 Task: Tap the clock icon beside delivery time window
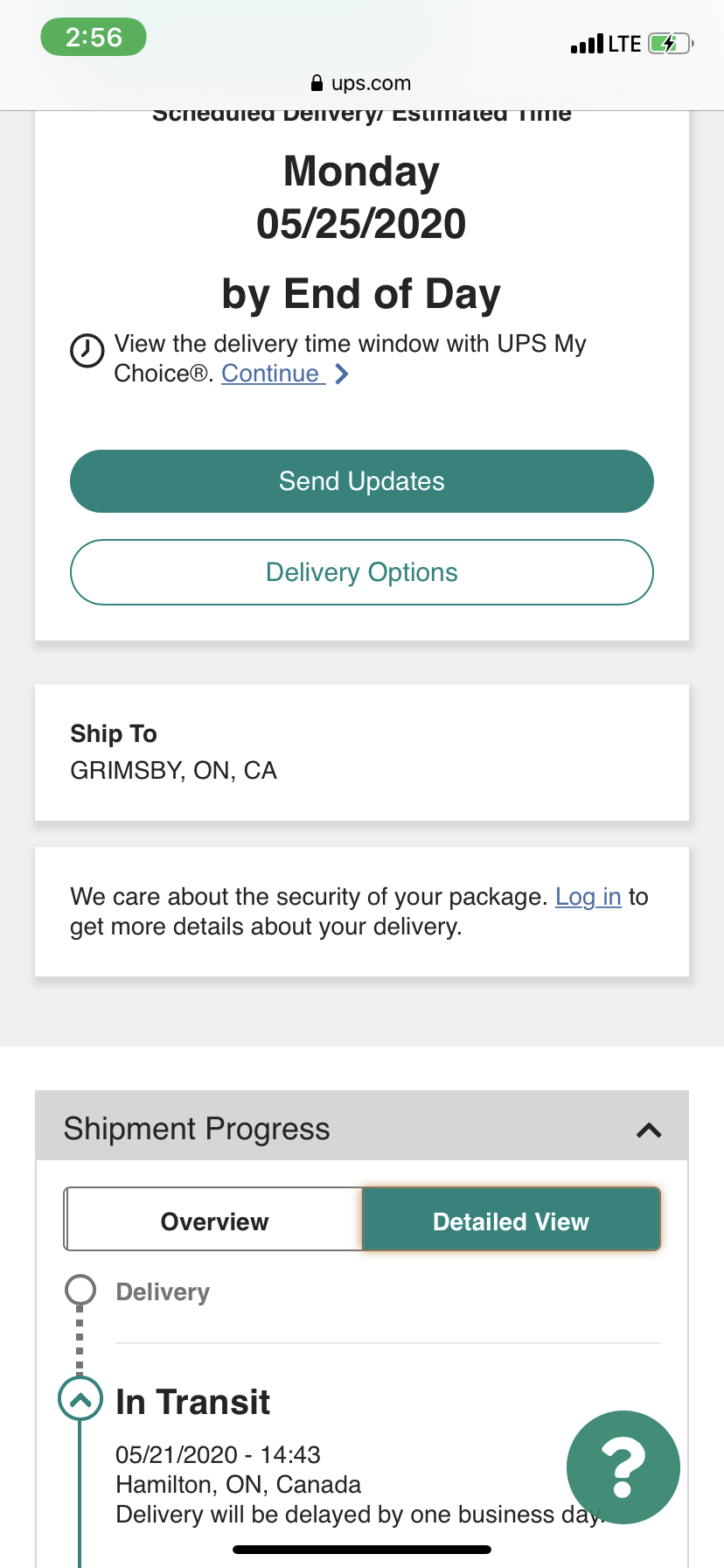[x=87, y=351]
